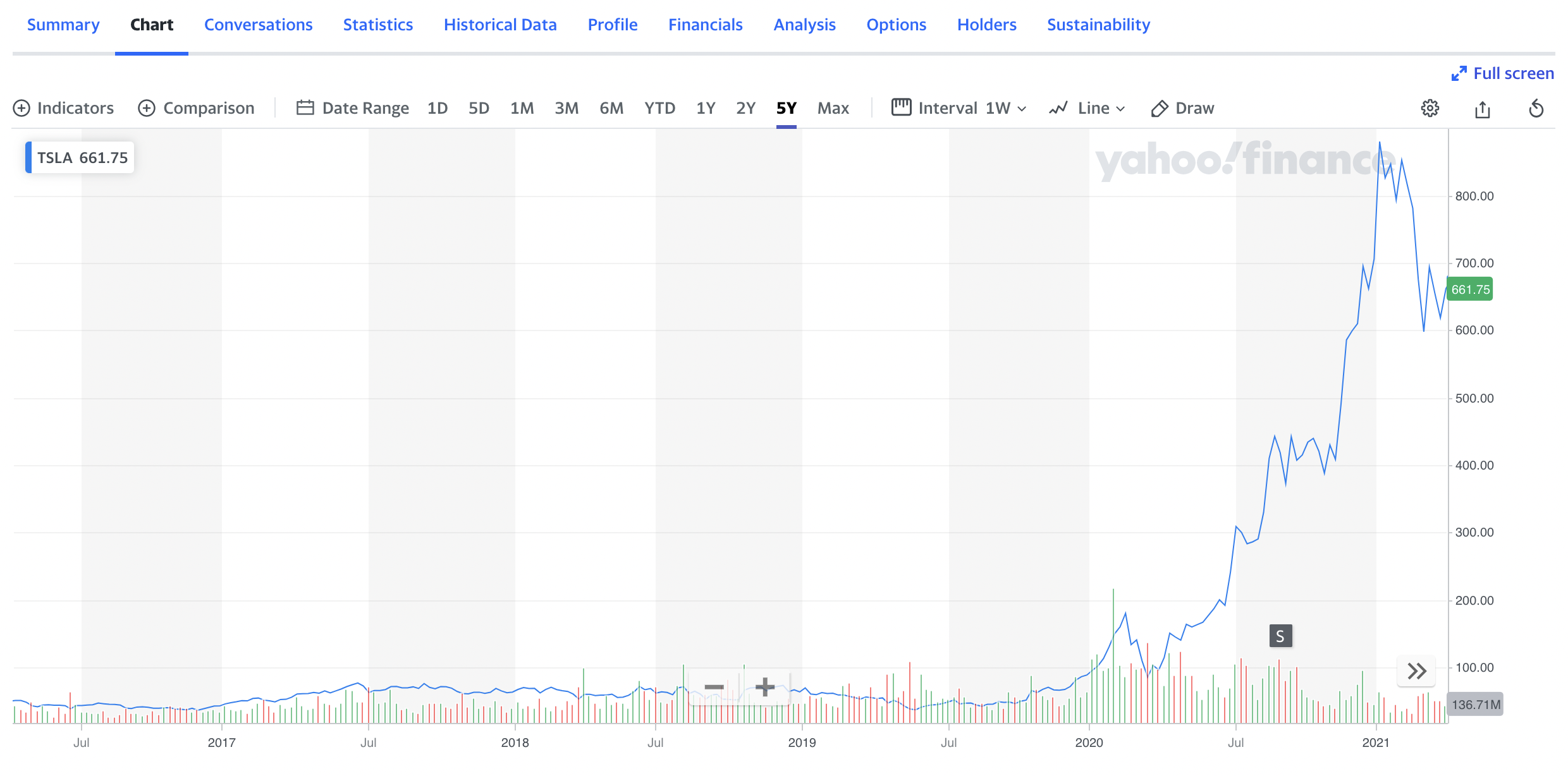Open the Sustainability tab

coord(1099,25)
